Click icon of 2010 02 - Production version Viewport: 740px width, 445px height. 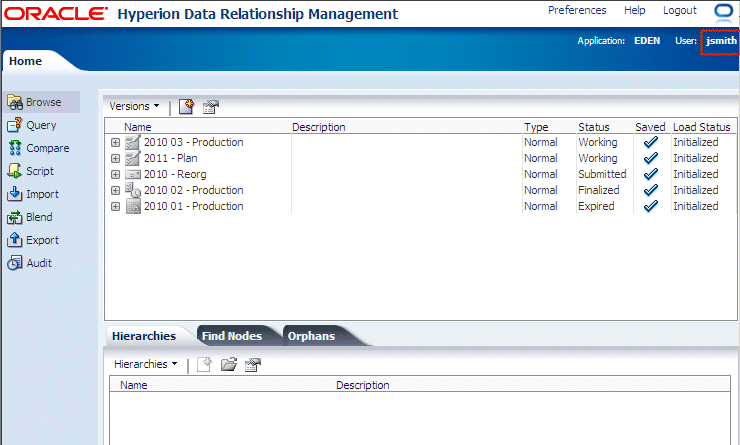(133, 190)
